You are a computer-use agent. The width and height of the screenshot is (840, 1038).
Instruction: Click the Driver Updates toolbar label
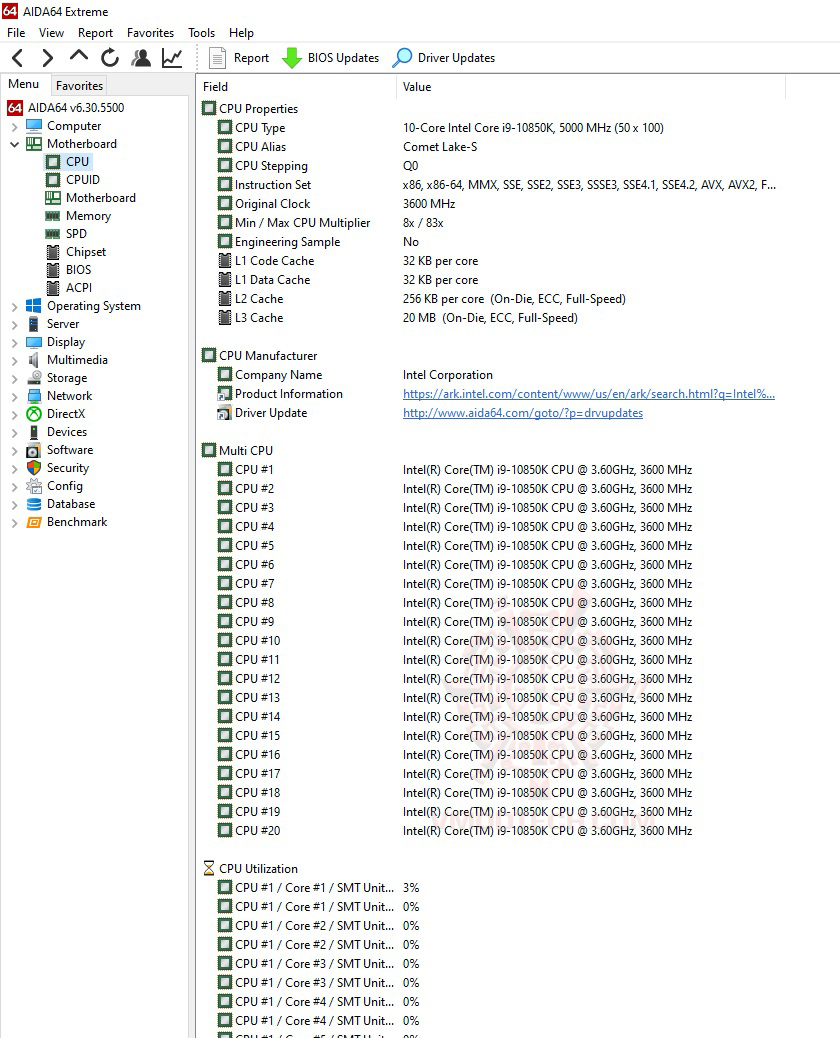click(x=456, y=58)
